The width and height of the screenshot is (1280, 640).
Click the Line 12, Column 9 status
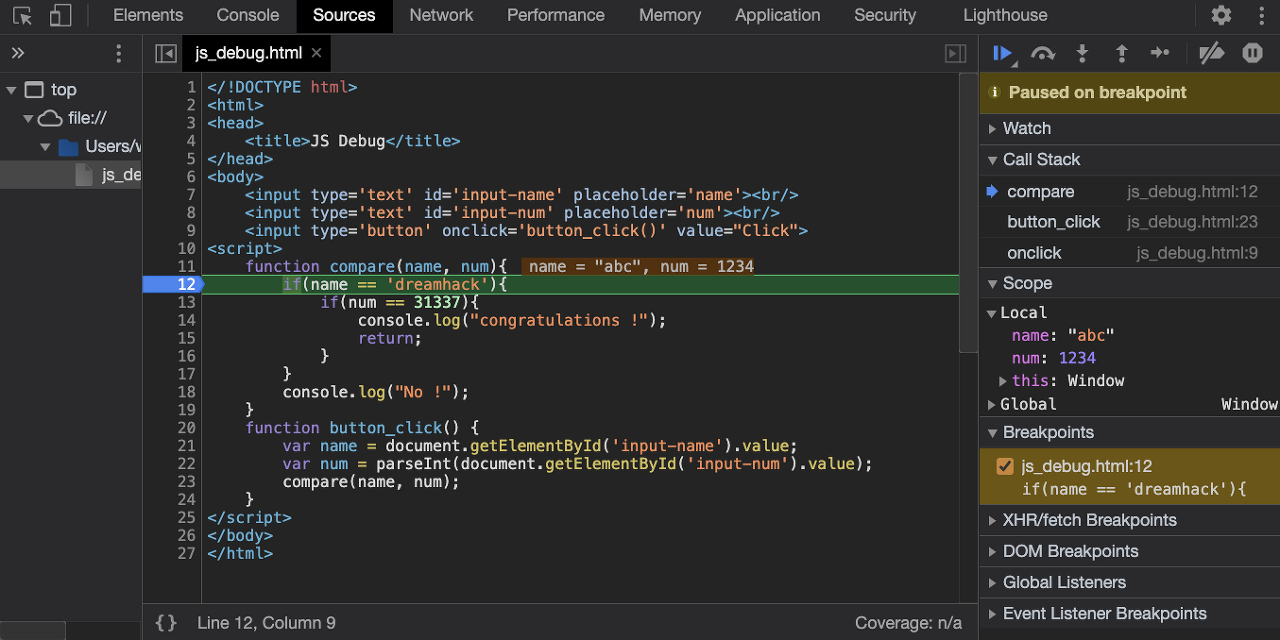(266, 623)
